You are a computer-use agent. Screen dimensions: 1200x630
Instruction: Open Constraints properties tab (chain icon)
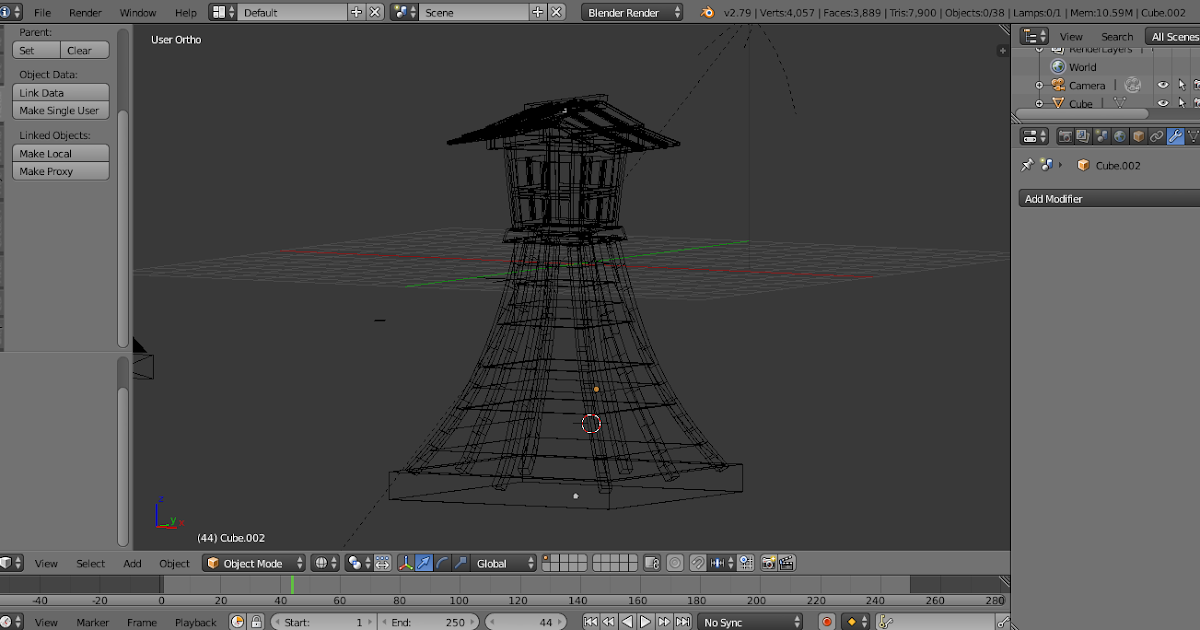pos(1157,136)
